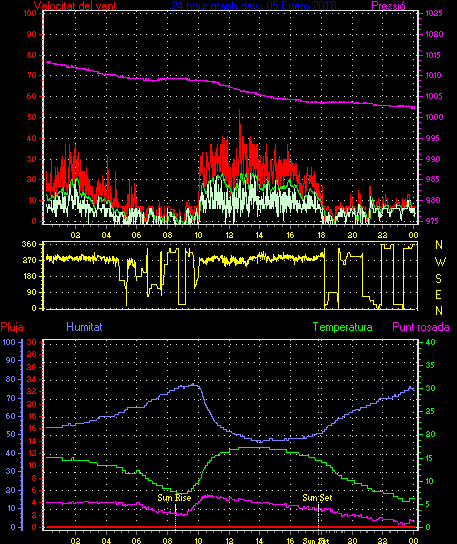Click the "Sun Set" marker label
The image size is (457, 544).
pos(317,498)
